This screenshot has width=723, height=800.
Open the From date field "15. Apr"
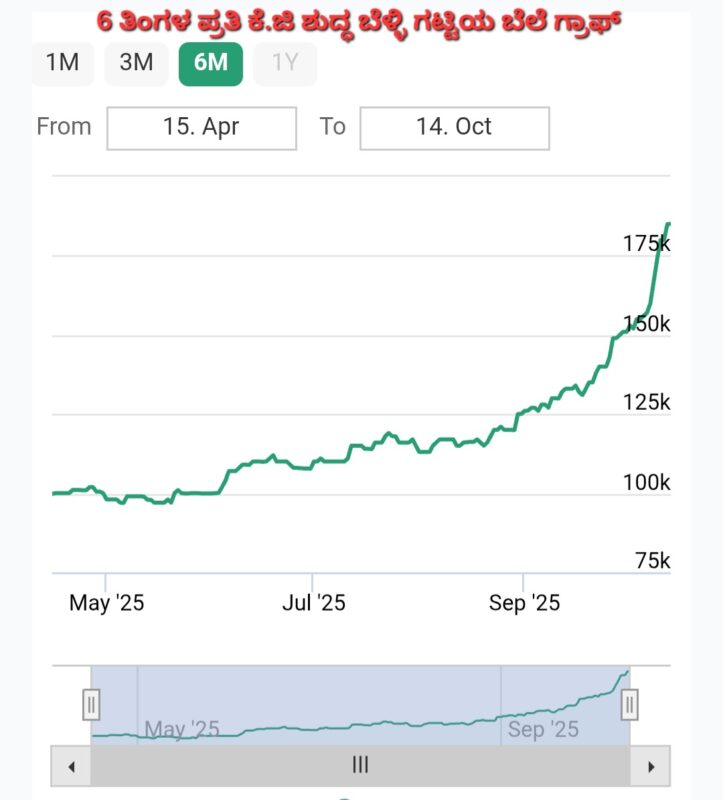(x=201, y=127)
